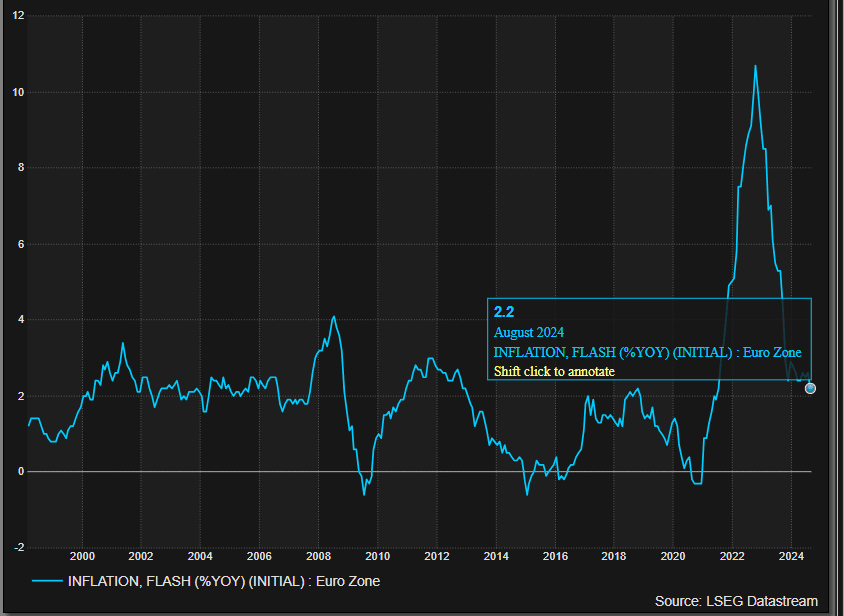
Task: Click the Shift click to annotate hint
Action: (554, 371)
